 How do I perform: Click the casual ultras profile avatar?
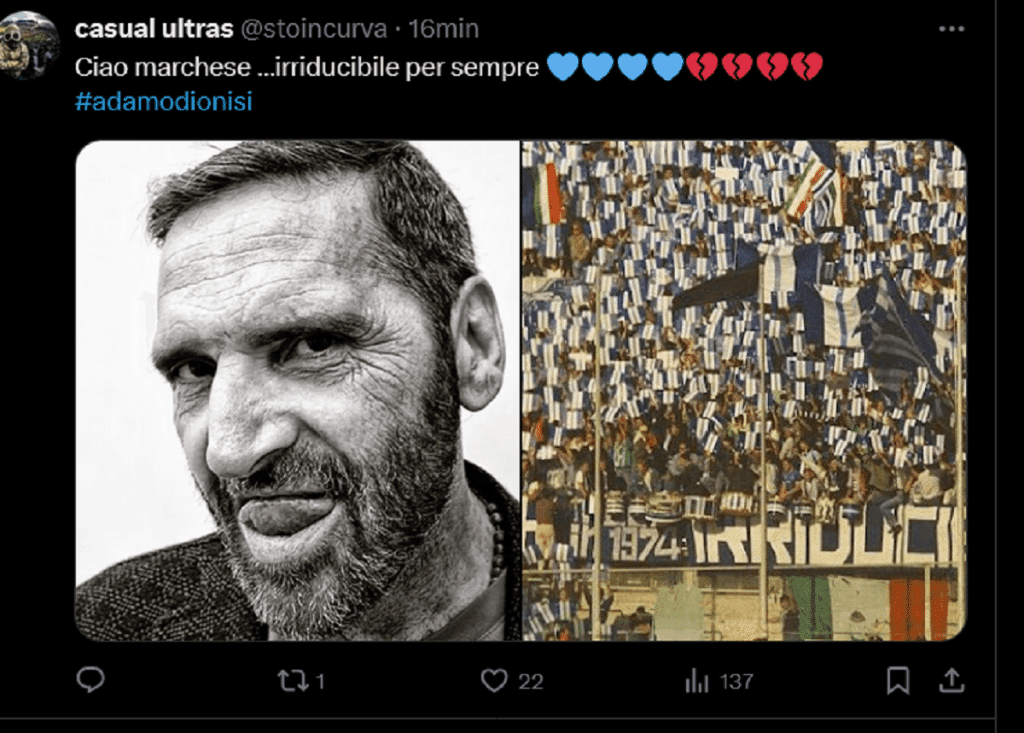(29, 45)
